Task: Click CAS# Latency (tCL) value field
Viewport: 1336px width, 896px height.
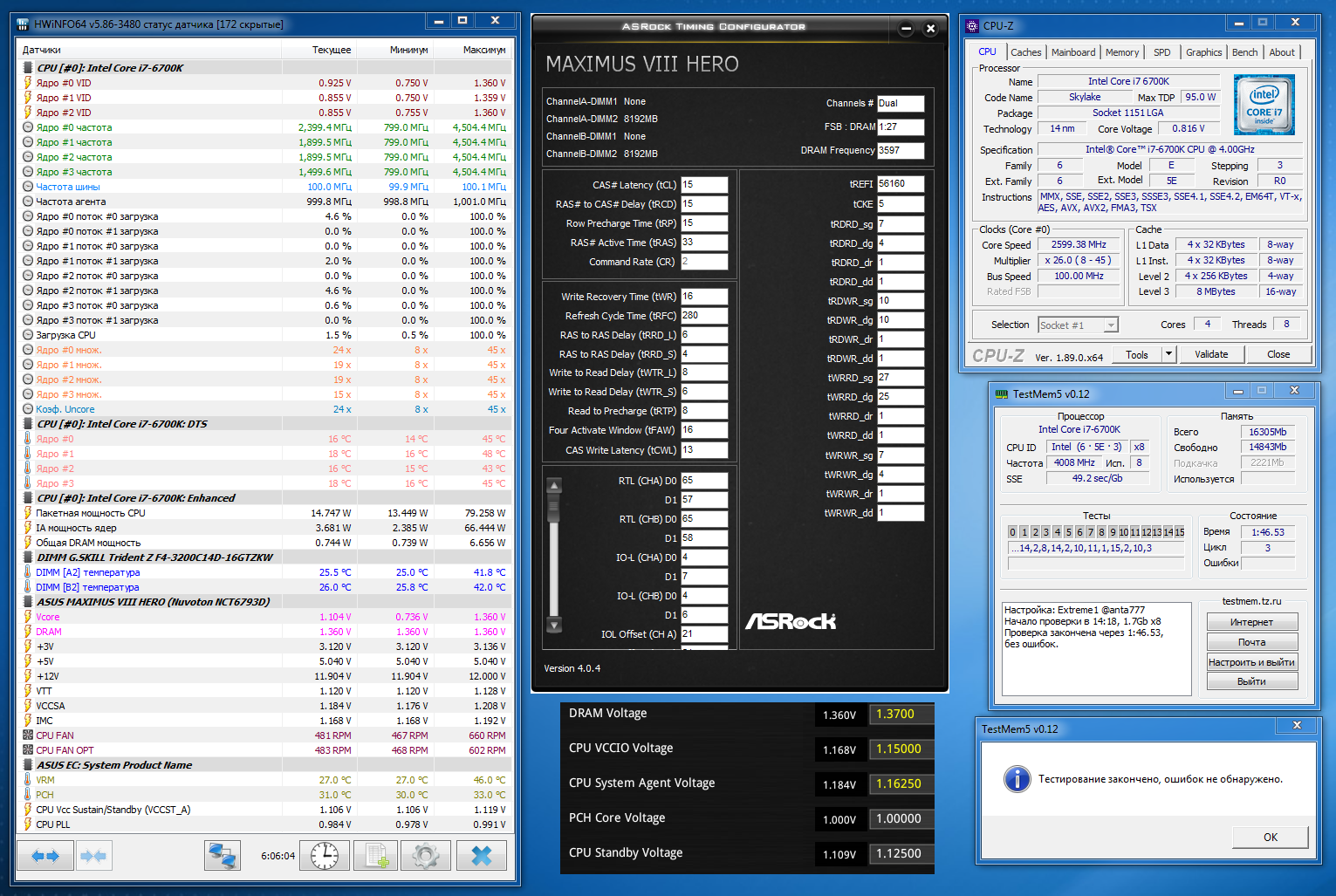Action: pos(704,185)
